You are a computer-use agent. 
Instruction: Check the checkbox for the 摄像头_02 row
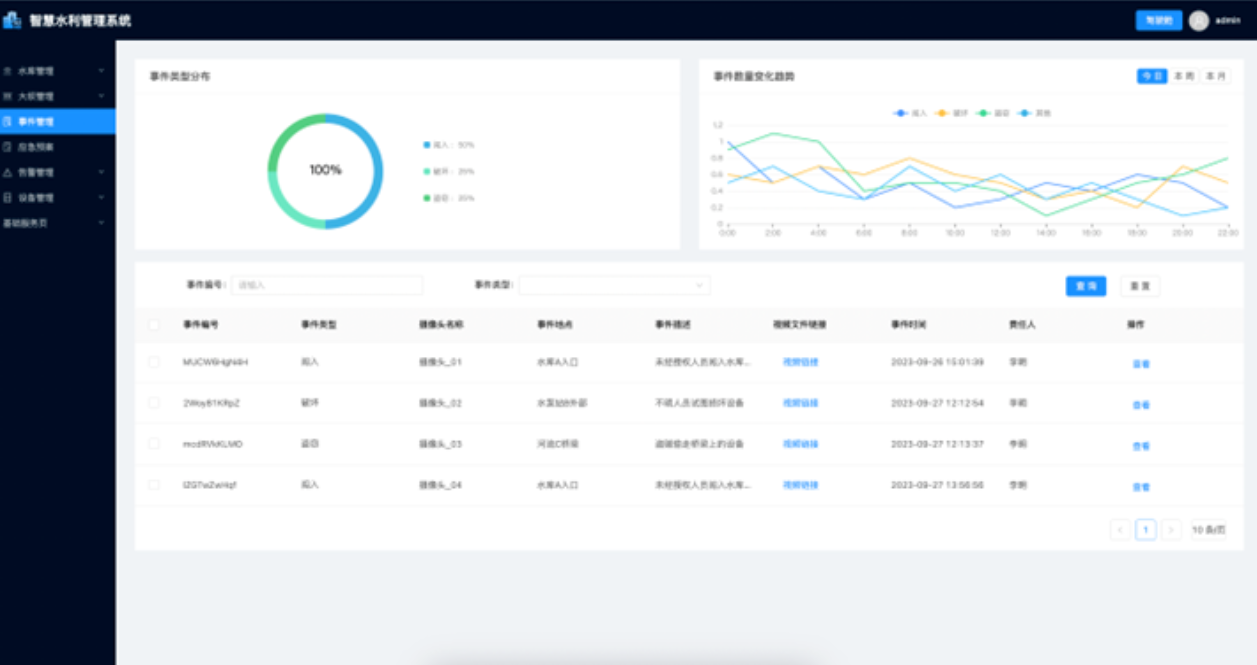point(154,402)
